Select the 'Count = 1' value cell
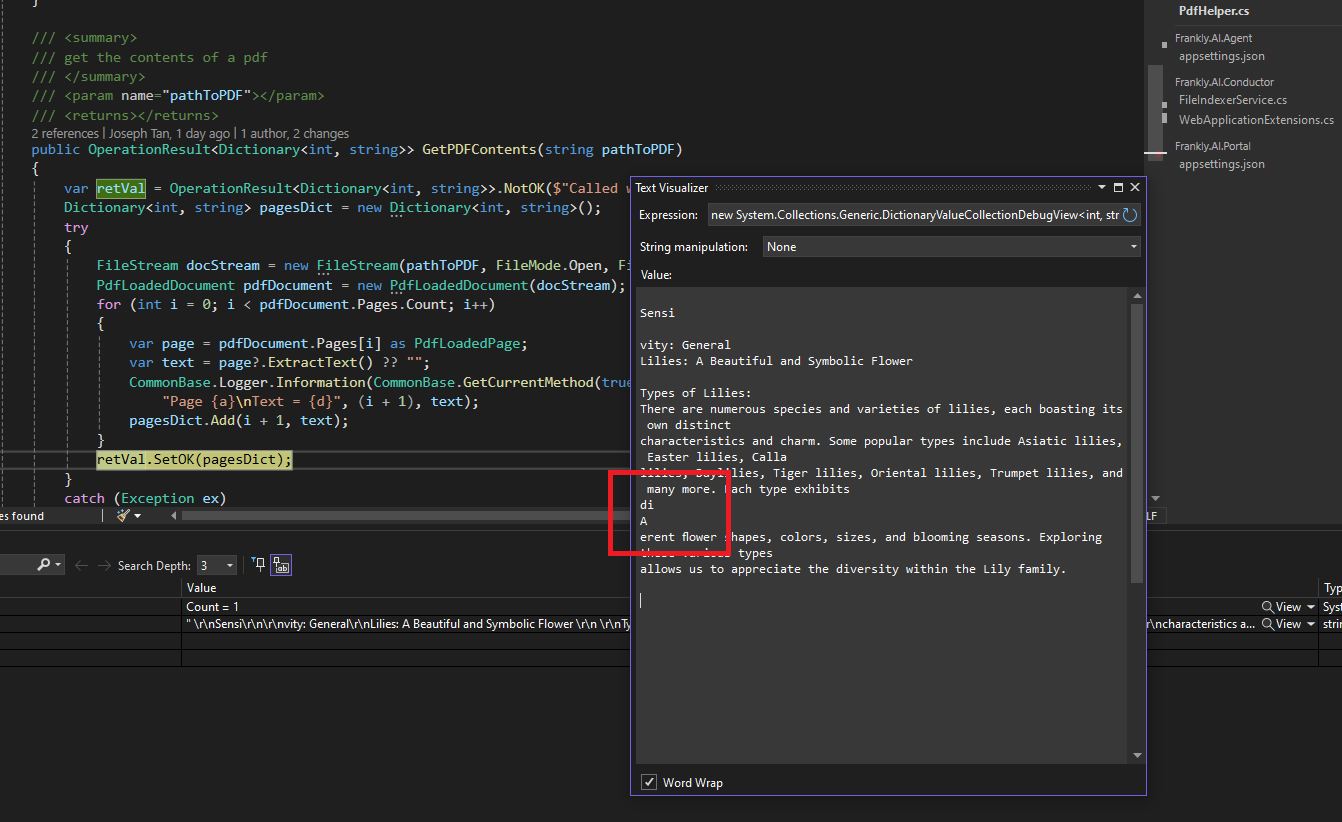The width and height of the screenshot is (1342, 822). pyautogui.click(x=212, y=607)
